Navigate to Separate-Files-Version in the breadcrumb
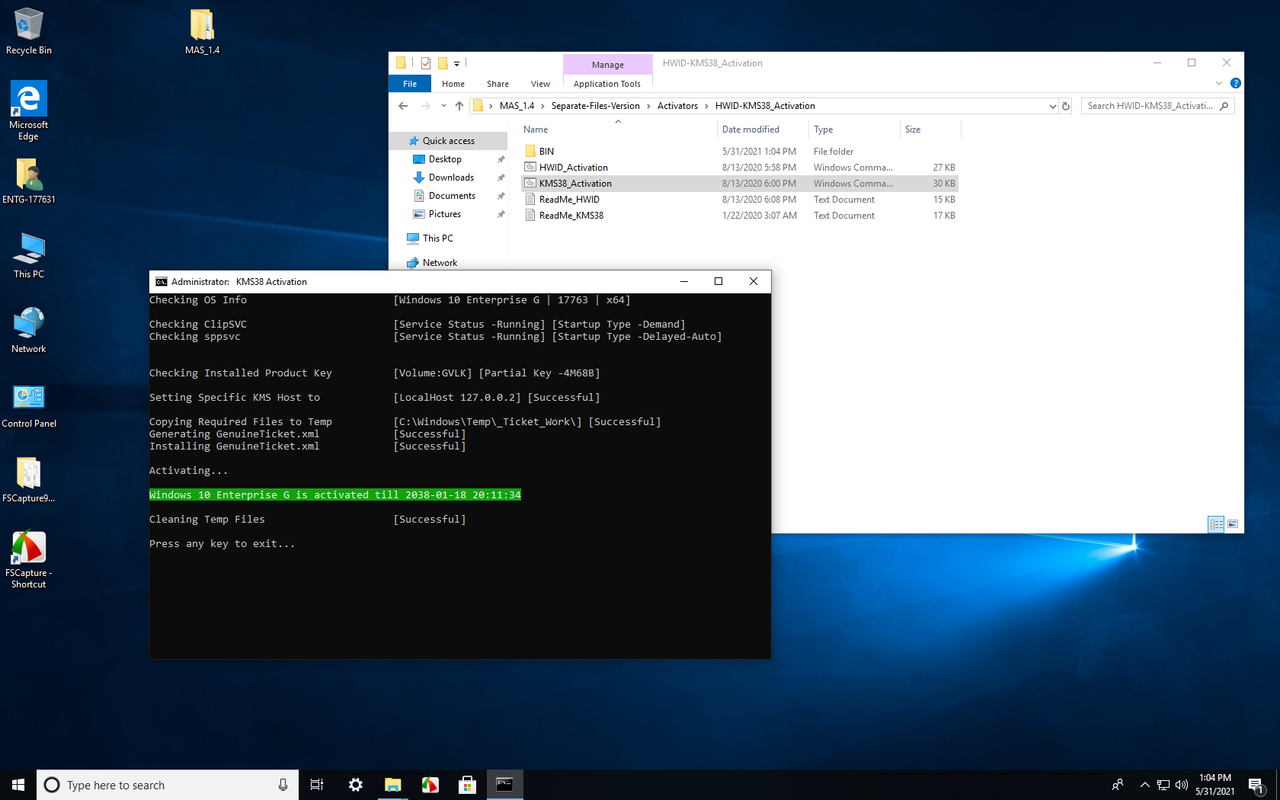The image size is (1280, 800). coord(595,106)
